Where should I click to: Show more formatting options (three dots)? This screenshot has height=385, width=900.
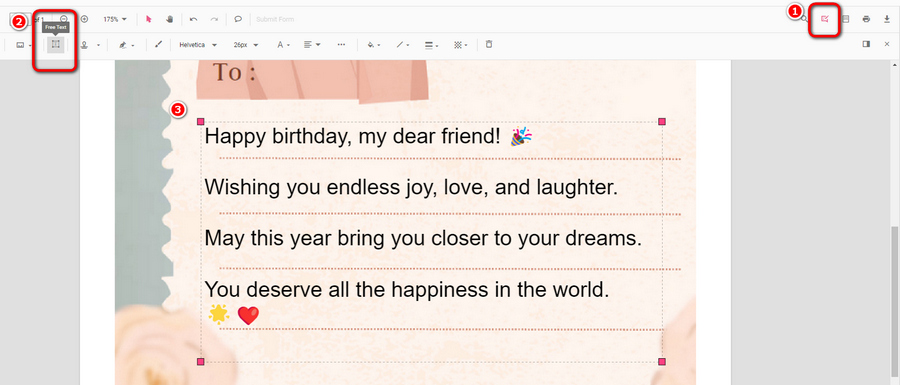342,44
